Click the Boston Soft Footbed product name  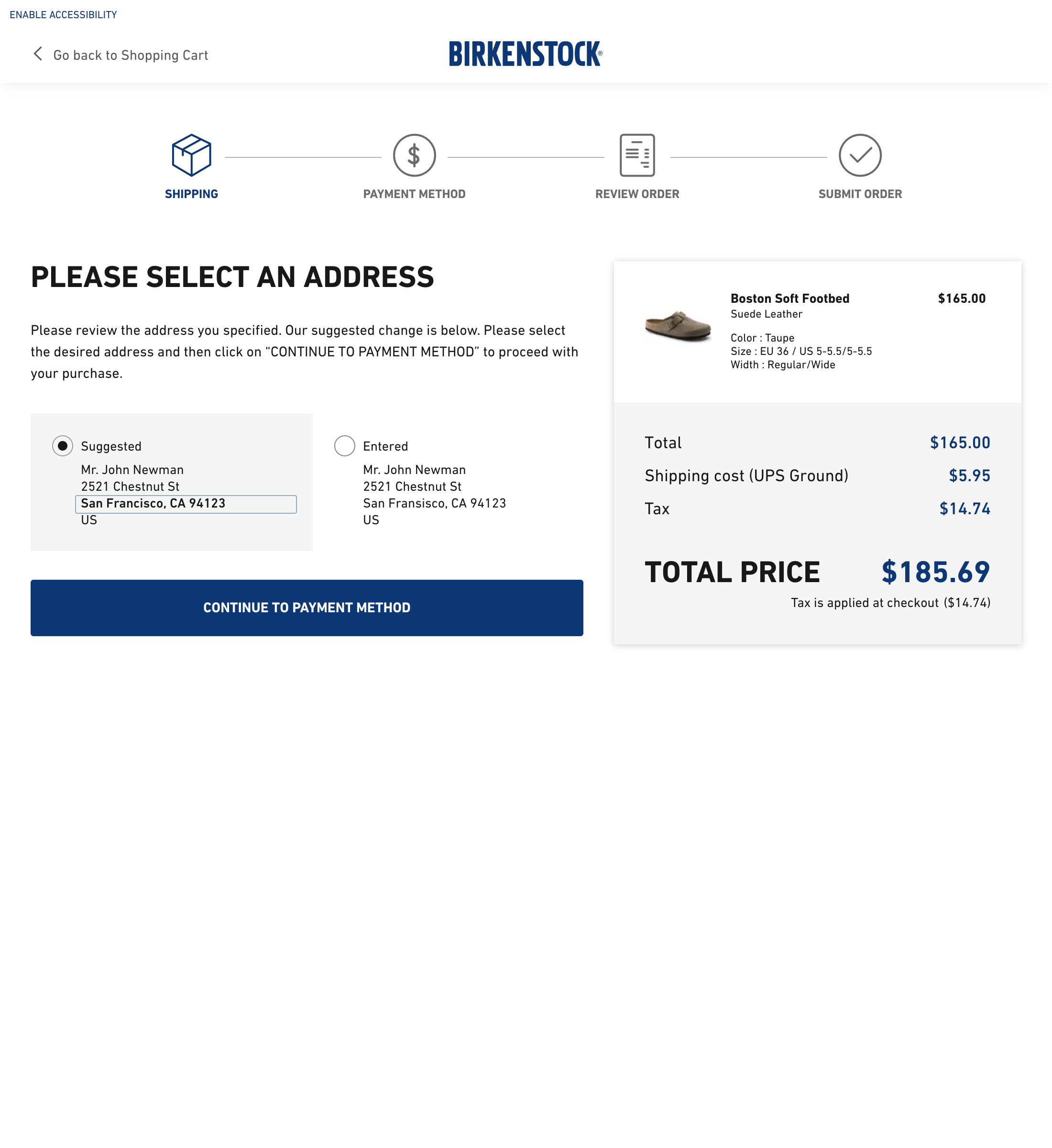pos(789,298)
